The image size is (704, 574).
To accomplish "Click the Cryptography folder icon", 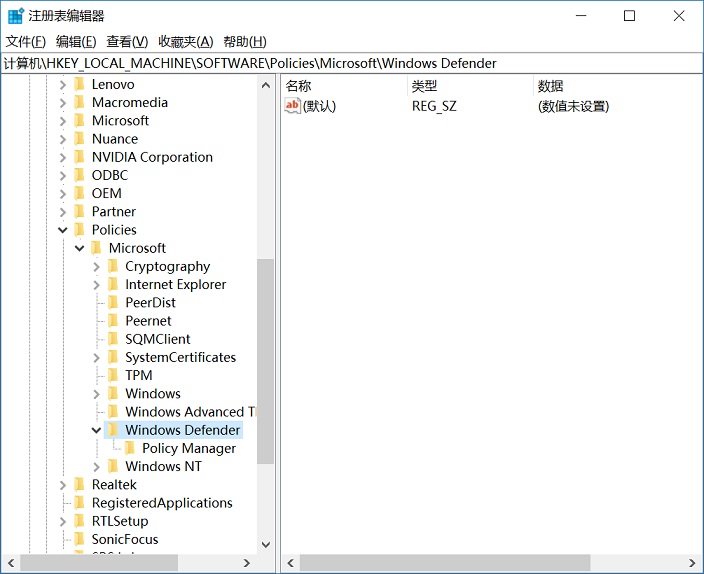I will point(113,266).
